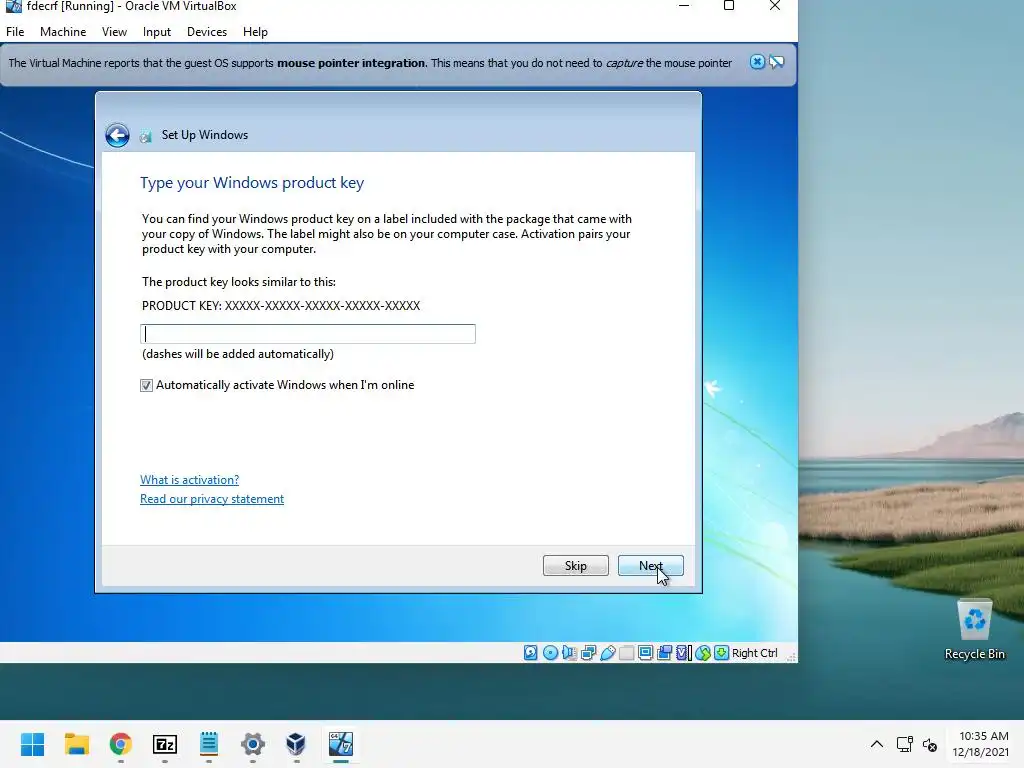Click the Next button
This screenshot has width=1024, height=768.
point(650,566)
